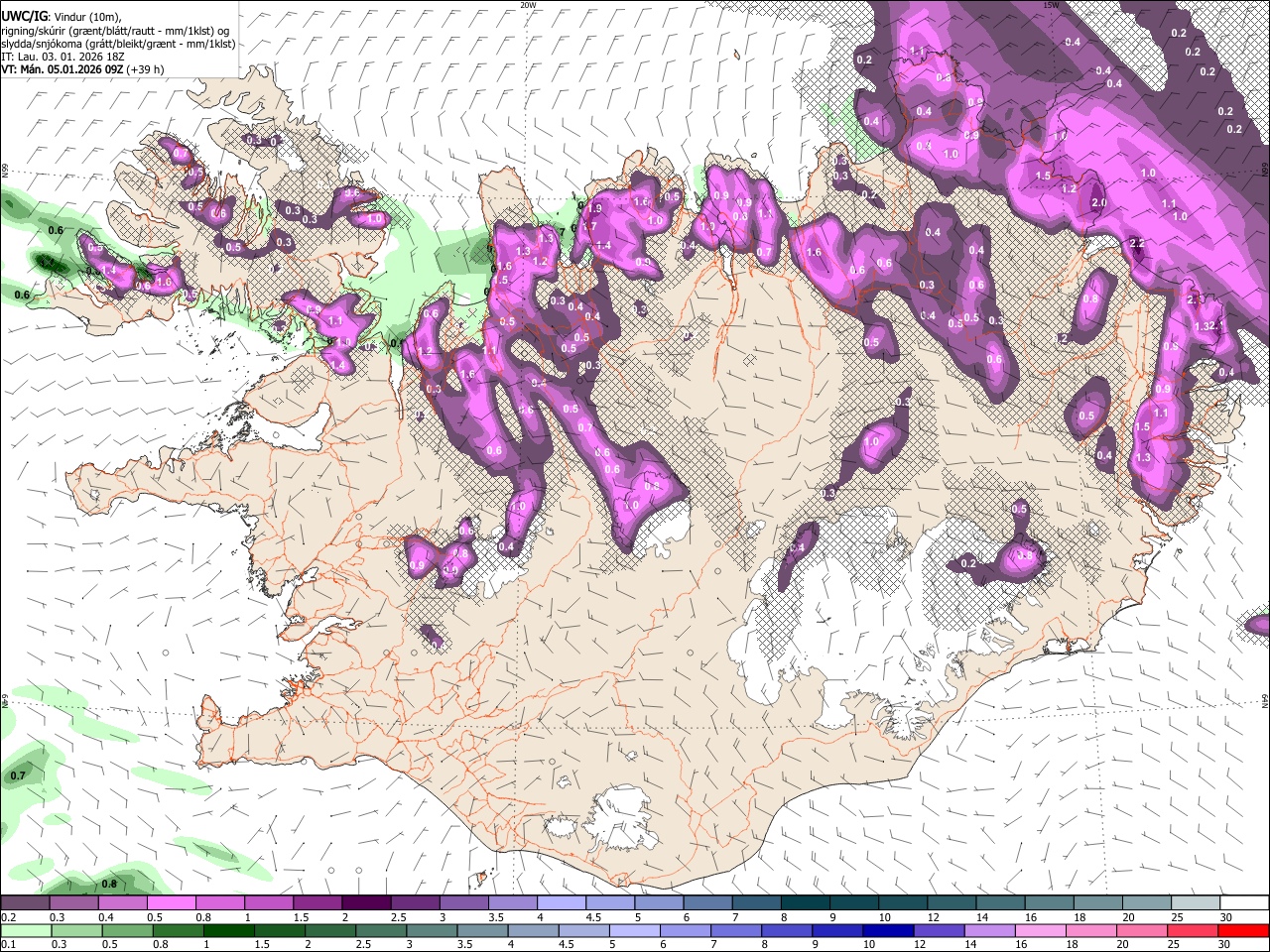The width and height of the screenshot is (1270, 952).
Task: Select the bright pink 0.5 snow legend swatch
Action: (x=171, y=903)
